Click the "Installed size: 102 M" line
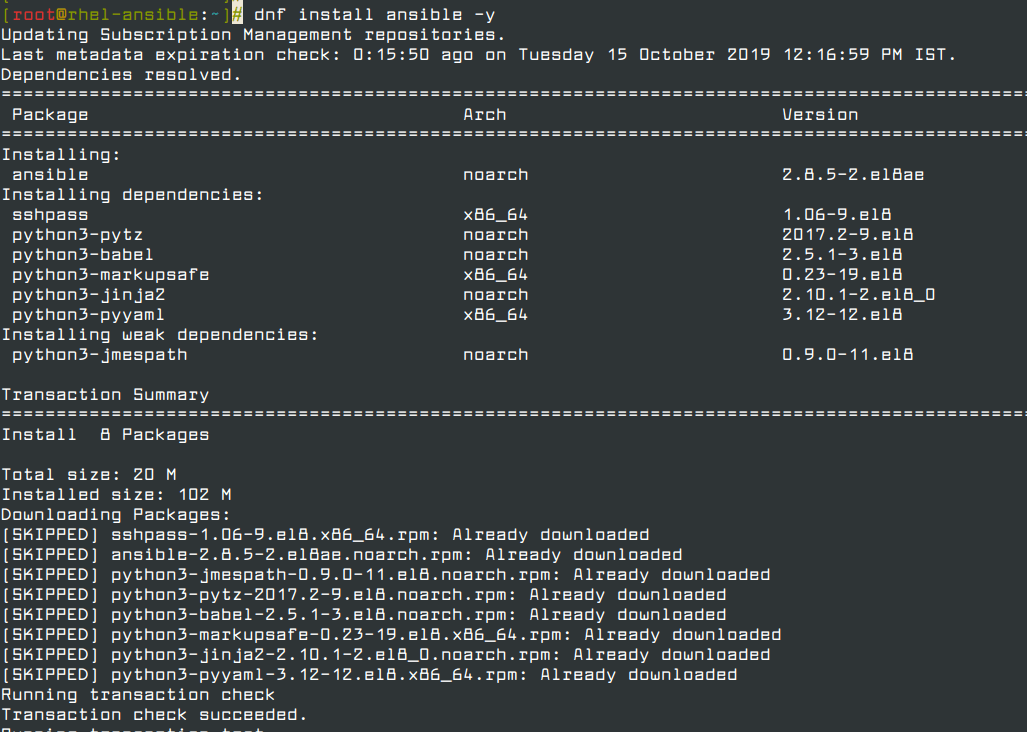 point(116,494)
